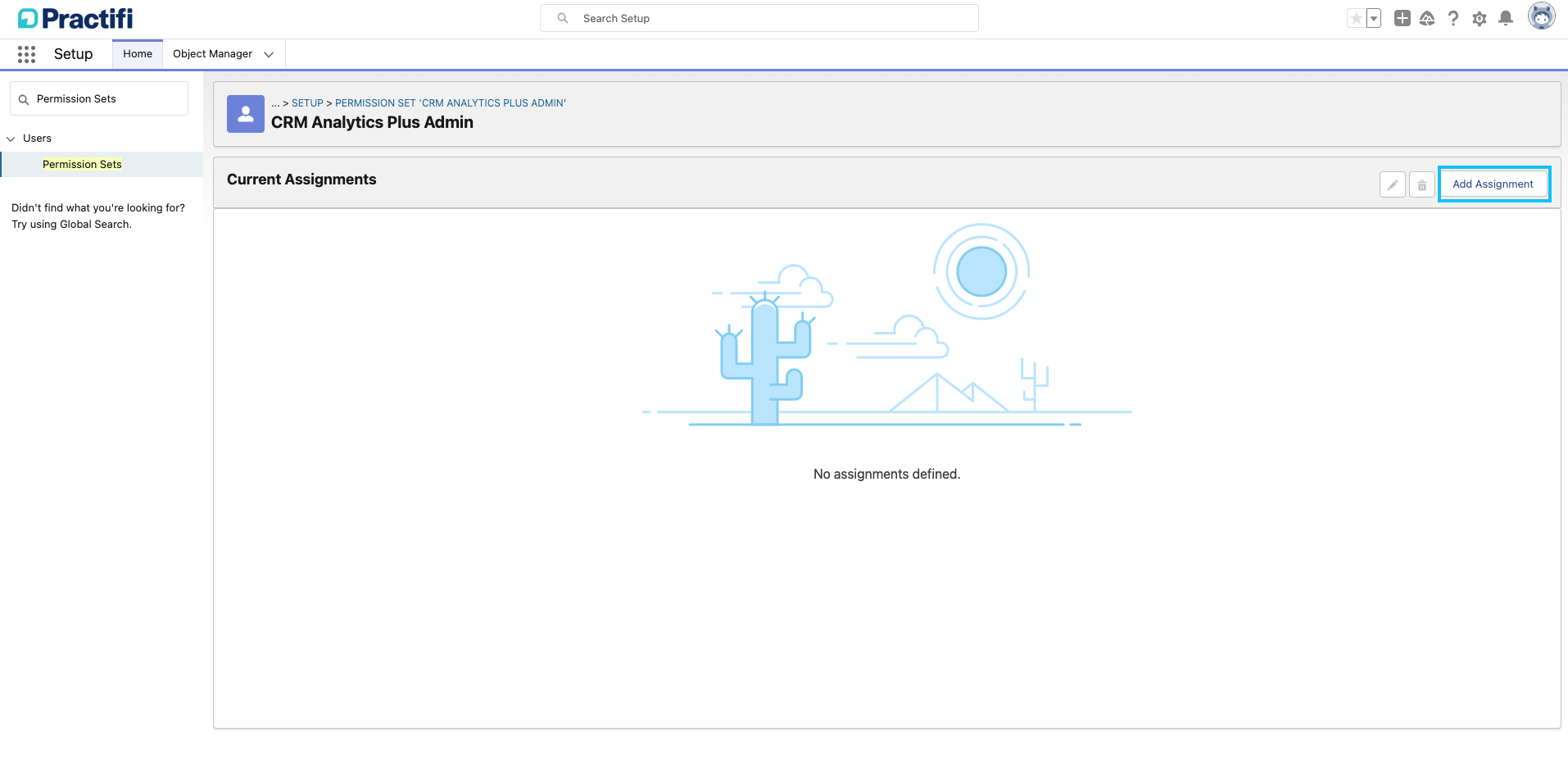1568x759 pixels.
Task: Click the Add Assignment button
Action: [x=1493, y=184]
